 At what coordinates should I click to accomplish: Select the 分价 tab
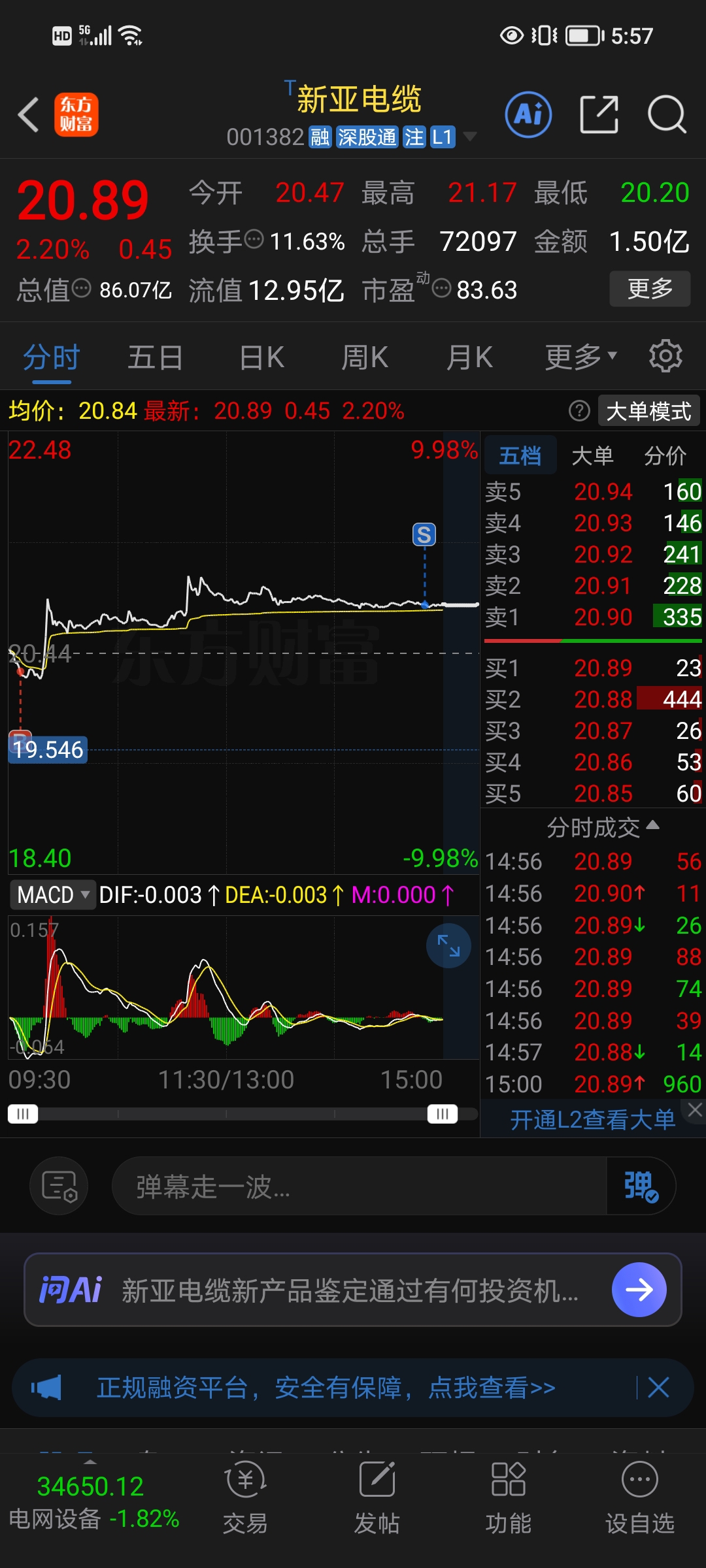point(665,455)
